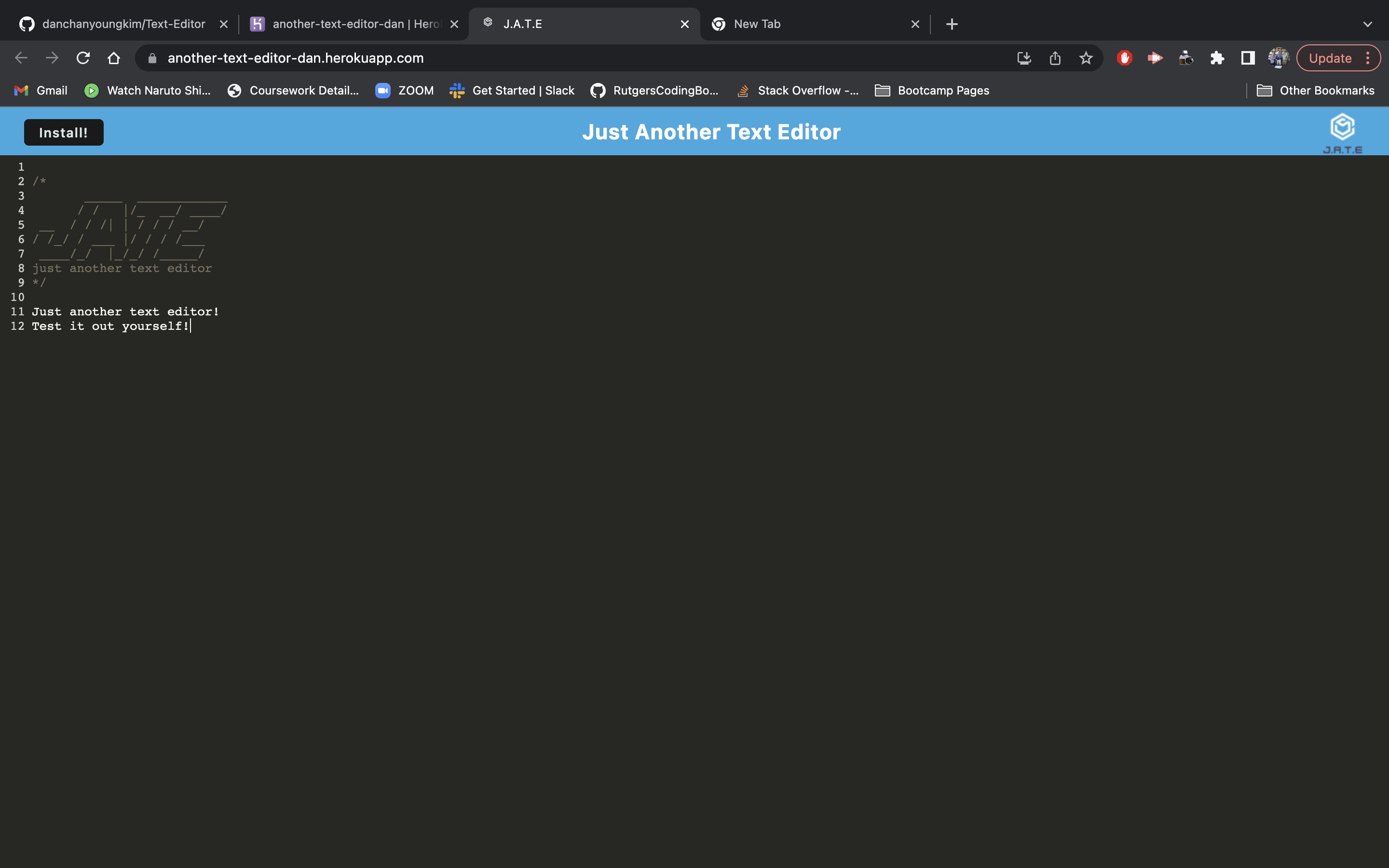The width and height of the screenshot is (1389, 868).
Task: Click the Install! button
Action: (64, 132)
